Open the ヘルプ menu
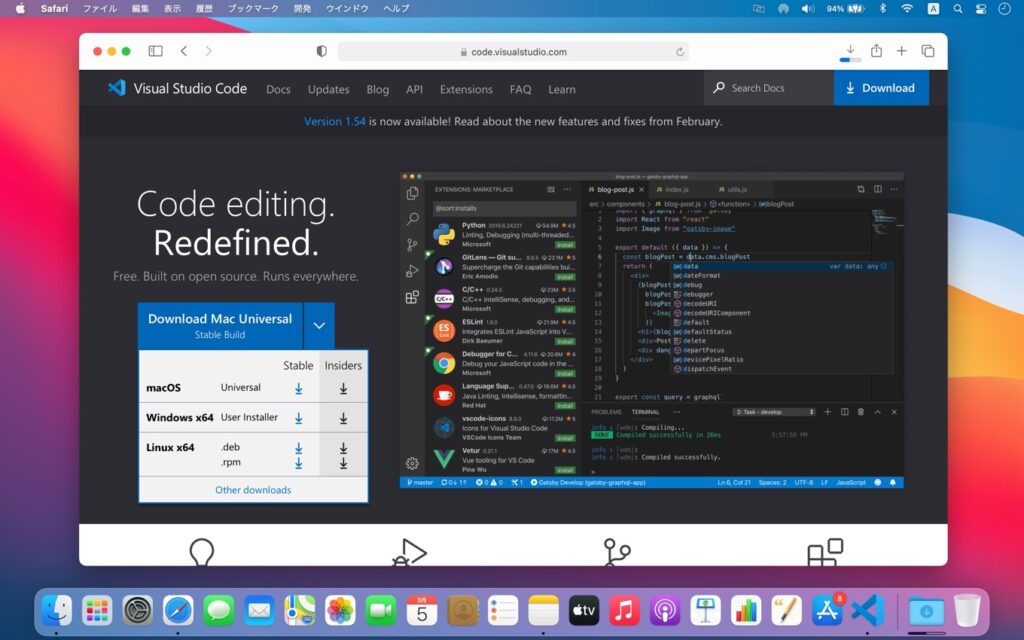 pyautogui.click(x=396, y=8)
